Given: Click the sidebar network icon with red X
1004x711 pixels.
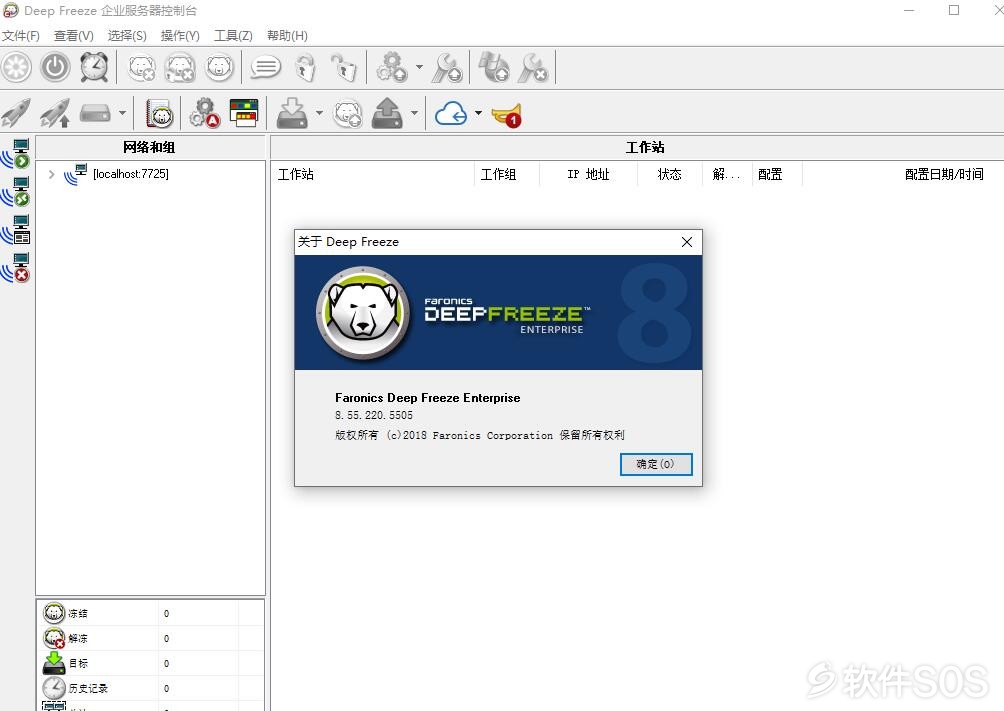Looking at the screenshot, I should (x=16, y=267).
